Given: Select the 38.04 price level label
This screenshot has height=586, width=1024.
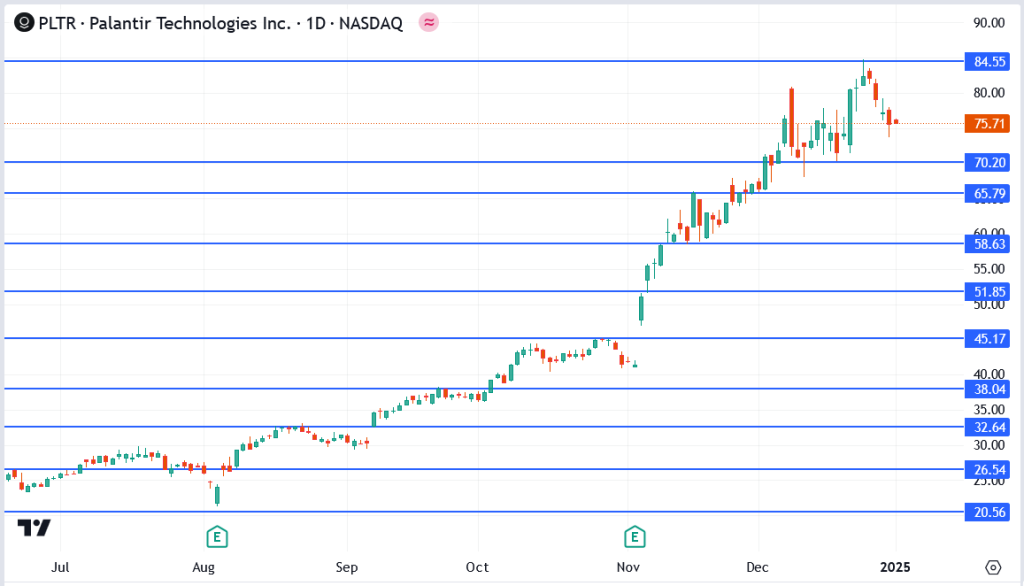Looking at the screenshot, I should pyautogui.click(x=988, y=389).
